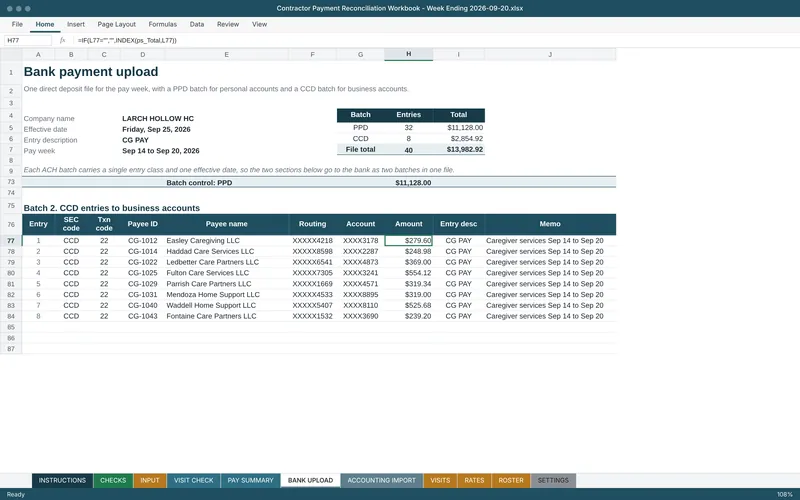Screen dimensions: 800x500
Task: Select payee Haddad Care Services LLC
Action: 227,252
